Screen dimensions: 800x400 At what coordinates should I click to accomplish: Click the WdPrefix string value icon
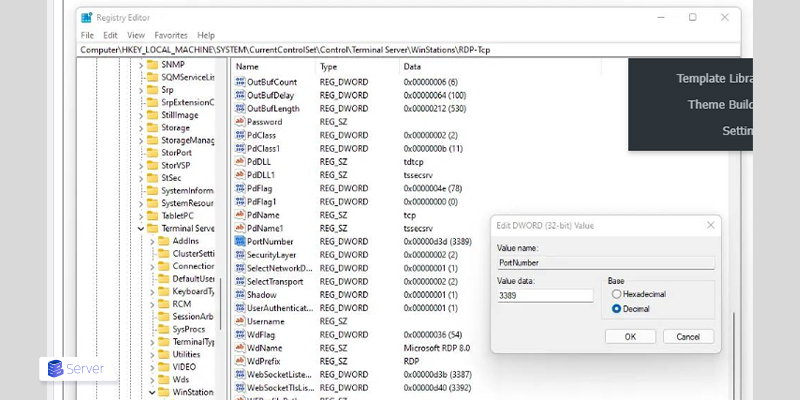coord(240,361)
